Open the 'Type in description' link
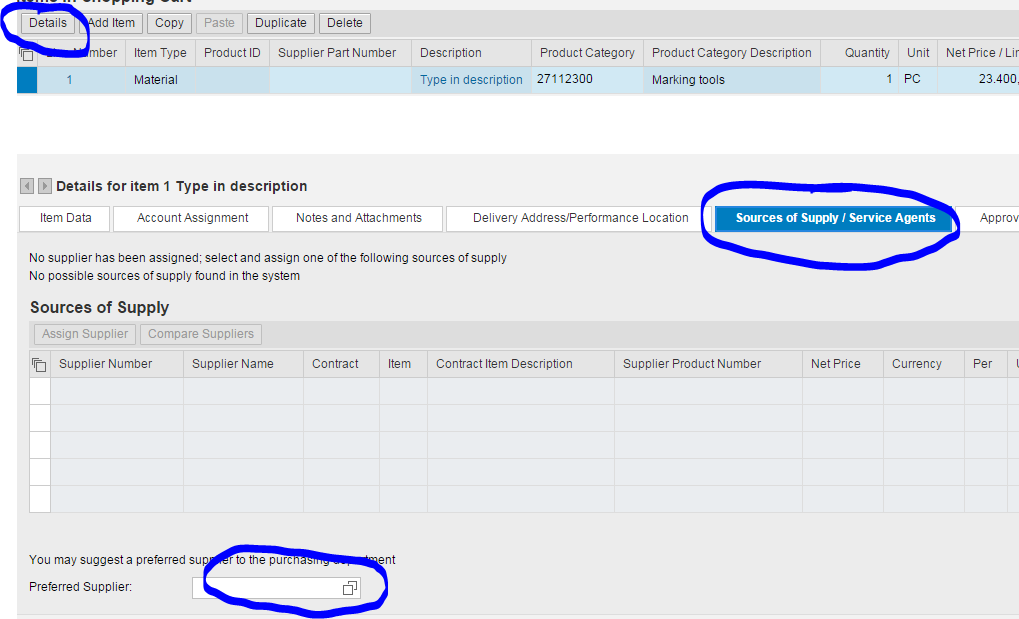1019x619 pixels. (471, 80)
